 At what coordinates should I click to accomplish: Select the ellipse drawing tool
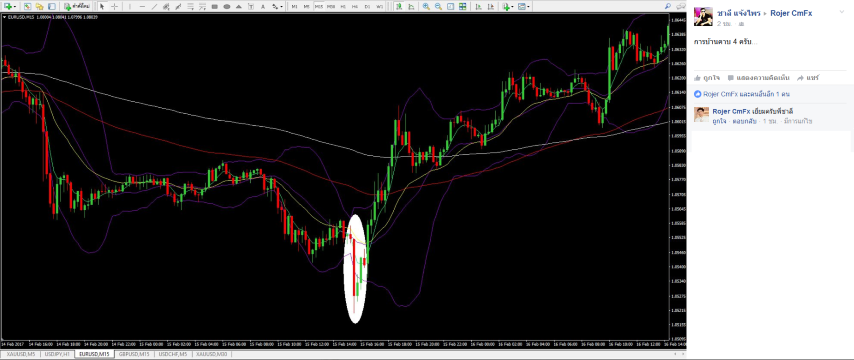(227, 7)
